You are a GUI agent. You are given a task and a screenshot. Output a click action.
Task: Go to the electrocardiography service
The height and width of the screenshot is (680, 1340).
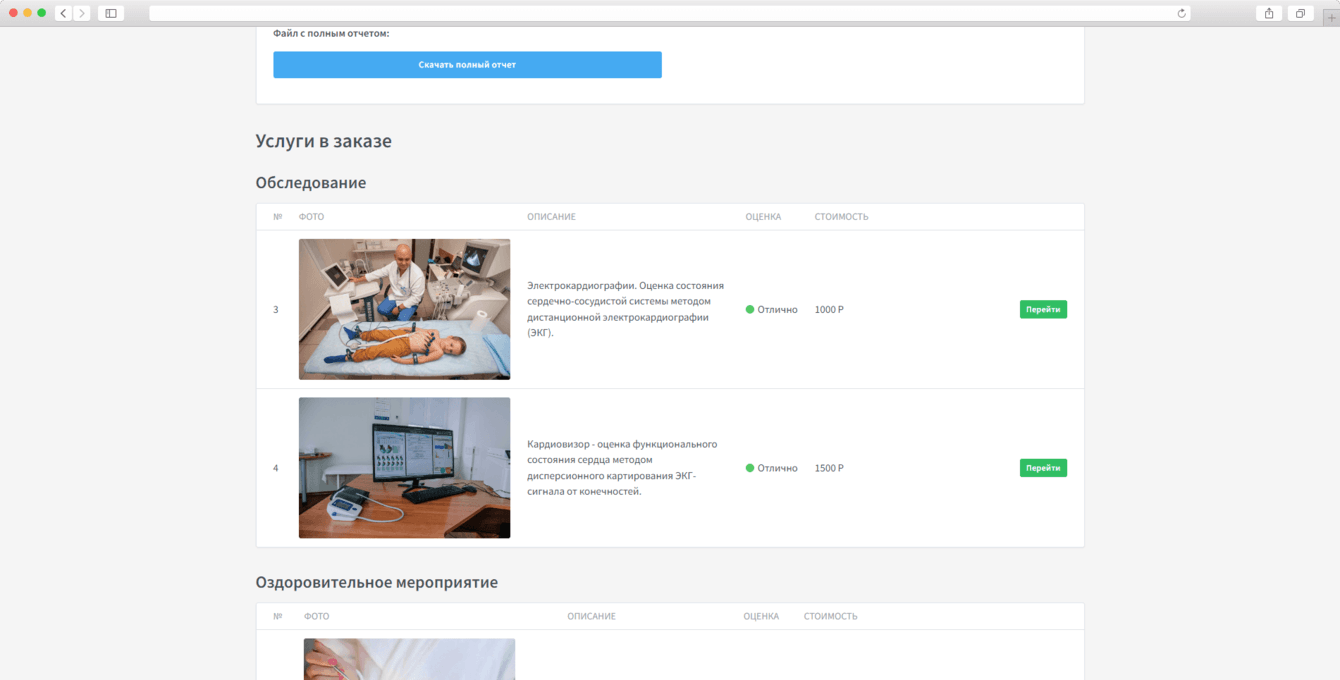point(1043,310)
